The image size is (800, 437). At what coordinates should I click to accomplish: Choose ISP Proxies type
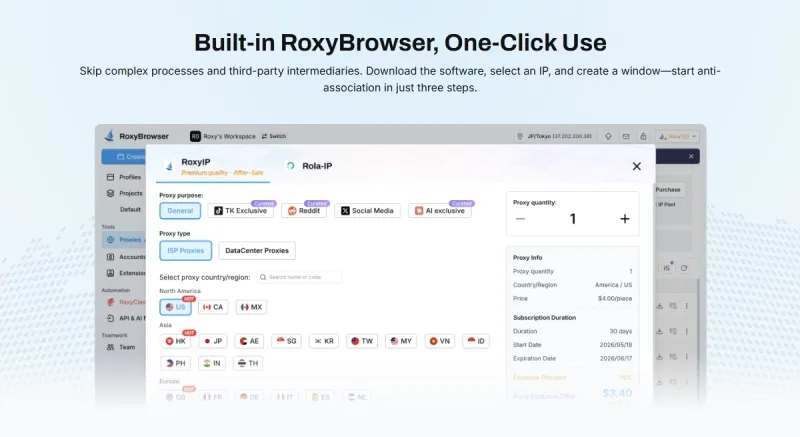coord(185,250)
